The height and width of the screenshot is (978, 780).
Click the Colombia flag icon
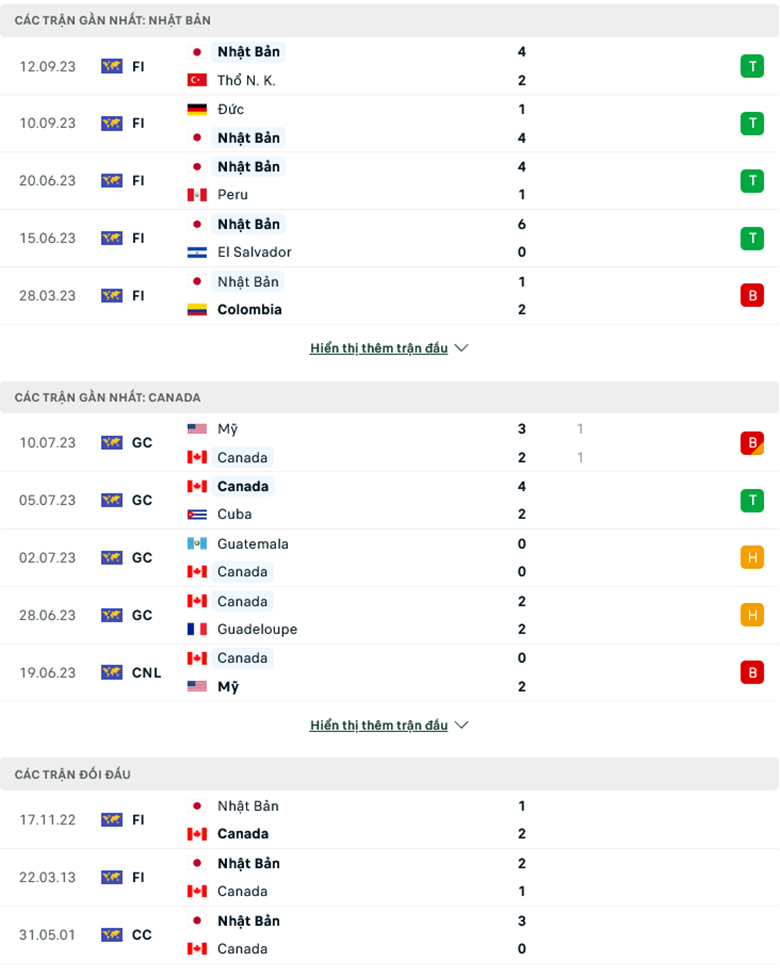click(x=196, y=310)
